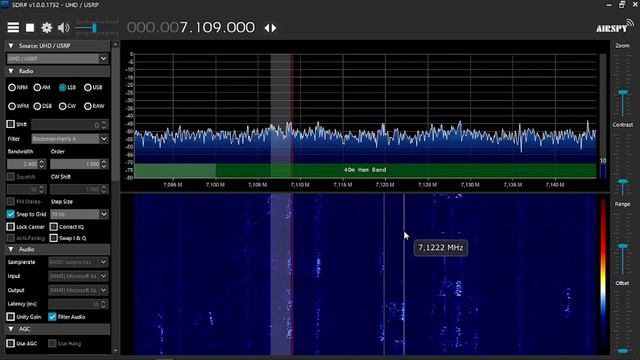Disable Snap to Grid checkbox
Screen dimensions: 640x360
(11, 214)
